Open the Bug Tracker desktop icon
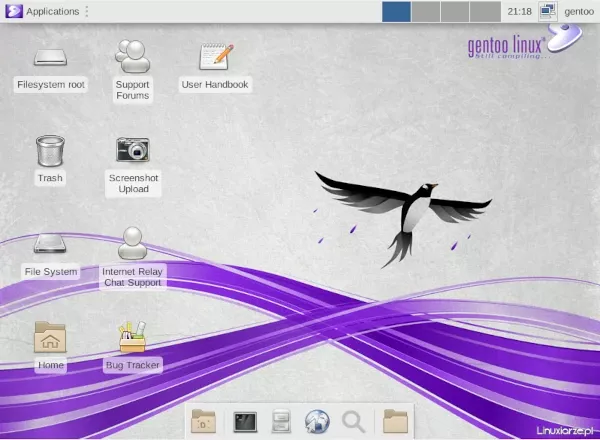Image resolution: width=600 pixels, height=440 pixels. pos(132,337)
